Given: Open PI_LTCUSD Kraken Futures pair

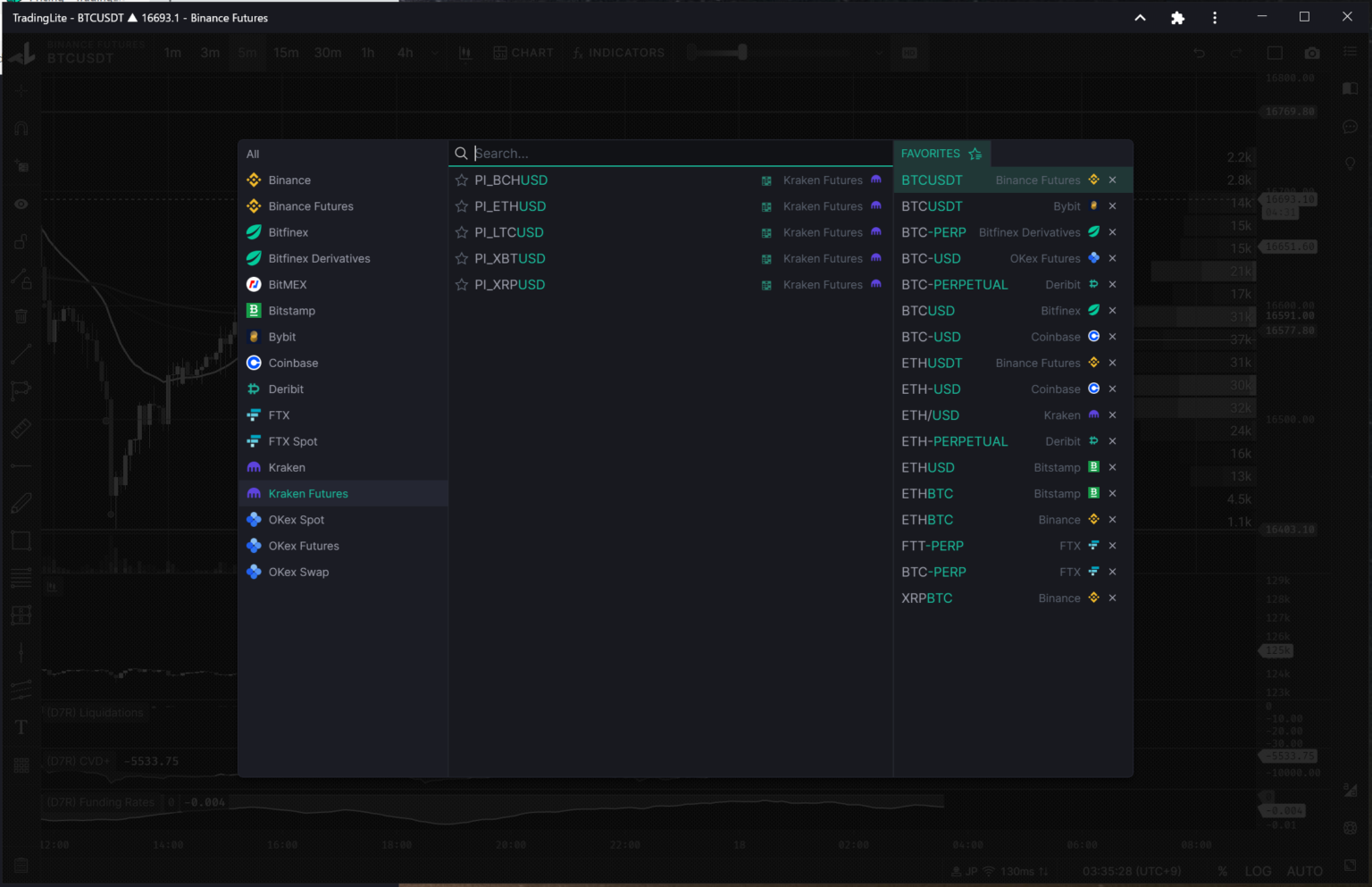Looking at the screenshot, I should click(x=509, y=232).
